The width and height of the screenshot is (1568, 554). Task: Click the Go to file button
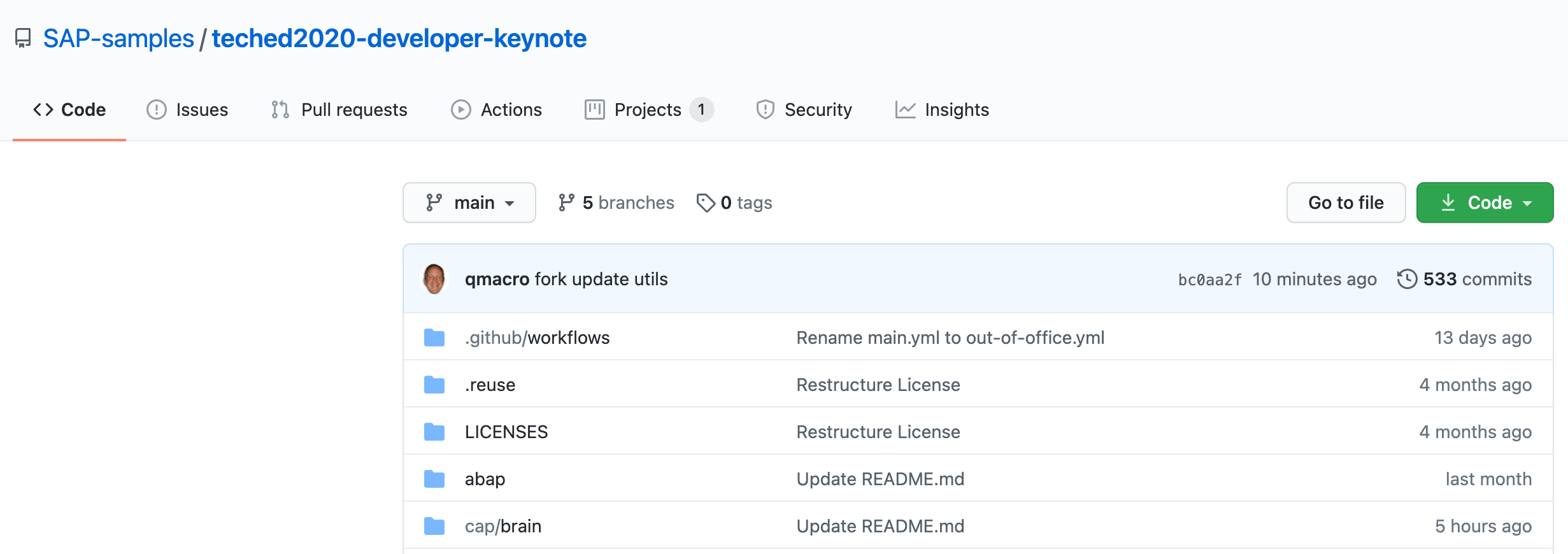pos(1346,202)
